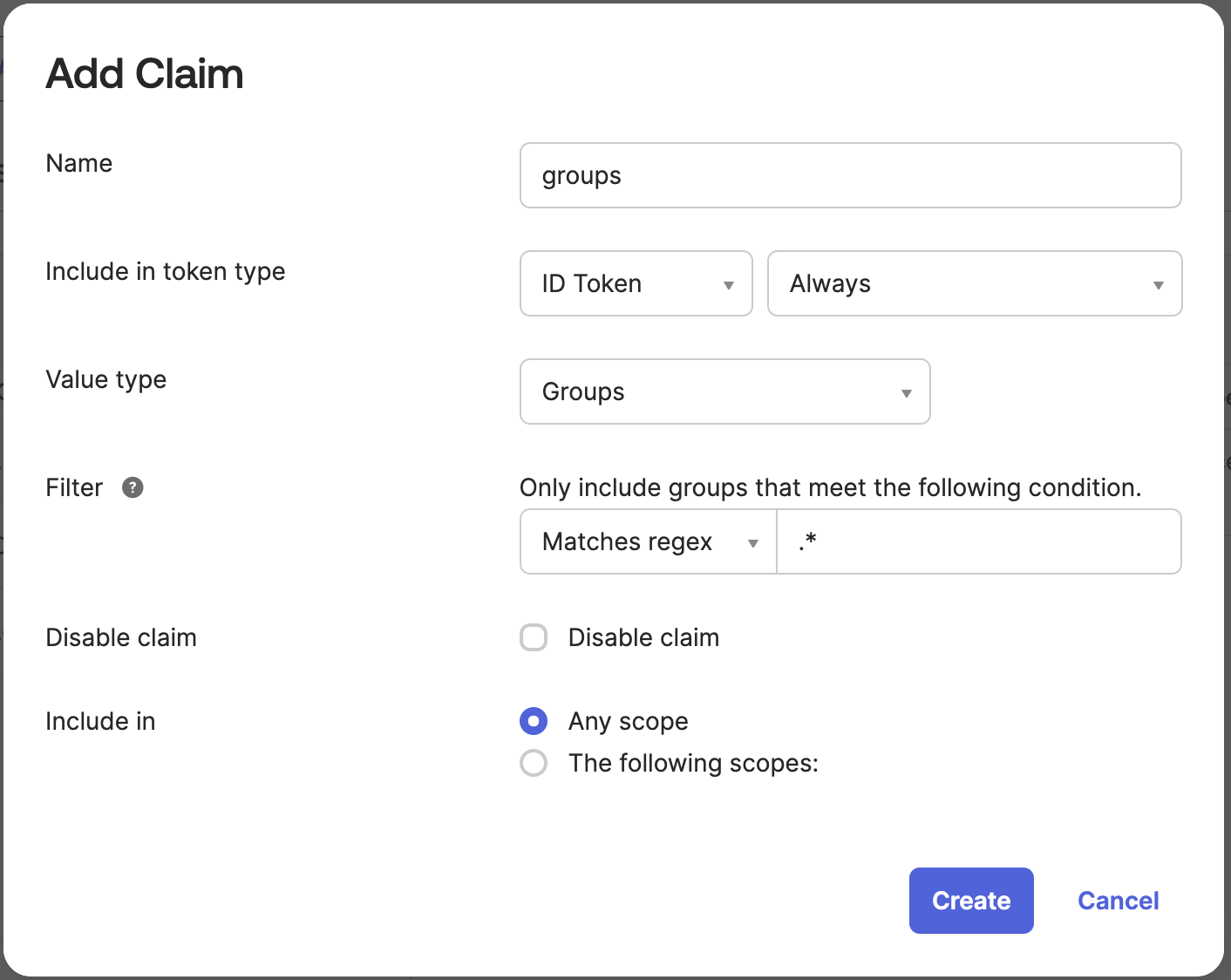Open the Groups value type dropdown
The height and width of the screenshot is (980, 1231).
pyautogui.click(x=724, y=391)
